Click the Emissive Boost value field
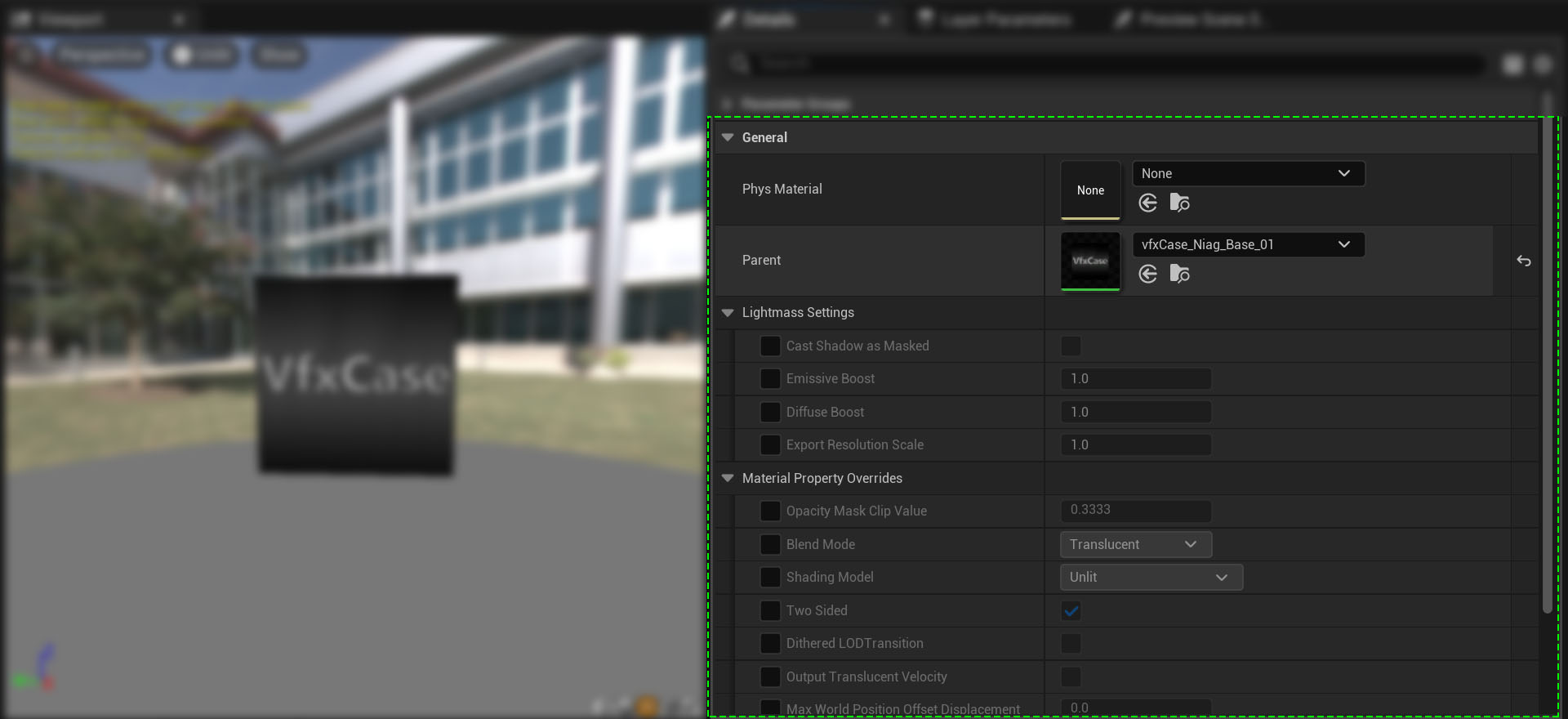 [1136, 379]
